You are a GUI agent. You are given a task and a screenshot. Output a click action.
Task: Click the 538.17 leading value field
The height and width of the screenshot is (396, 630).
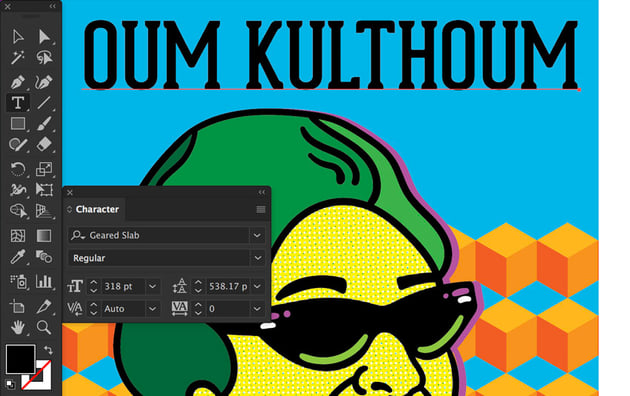228,286
